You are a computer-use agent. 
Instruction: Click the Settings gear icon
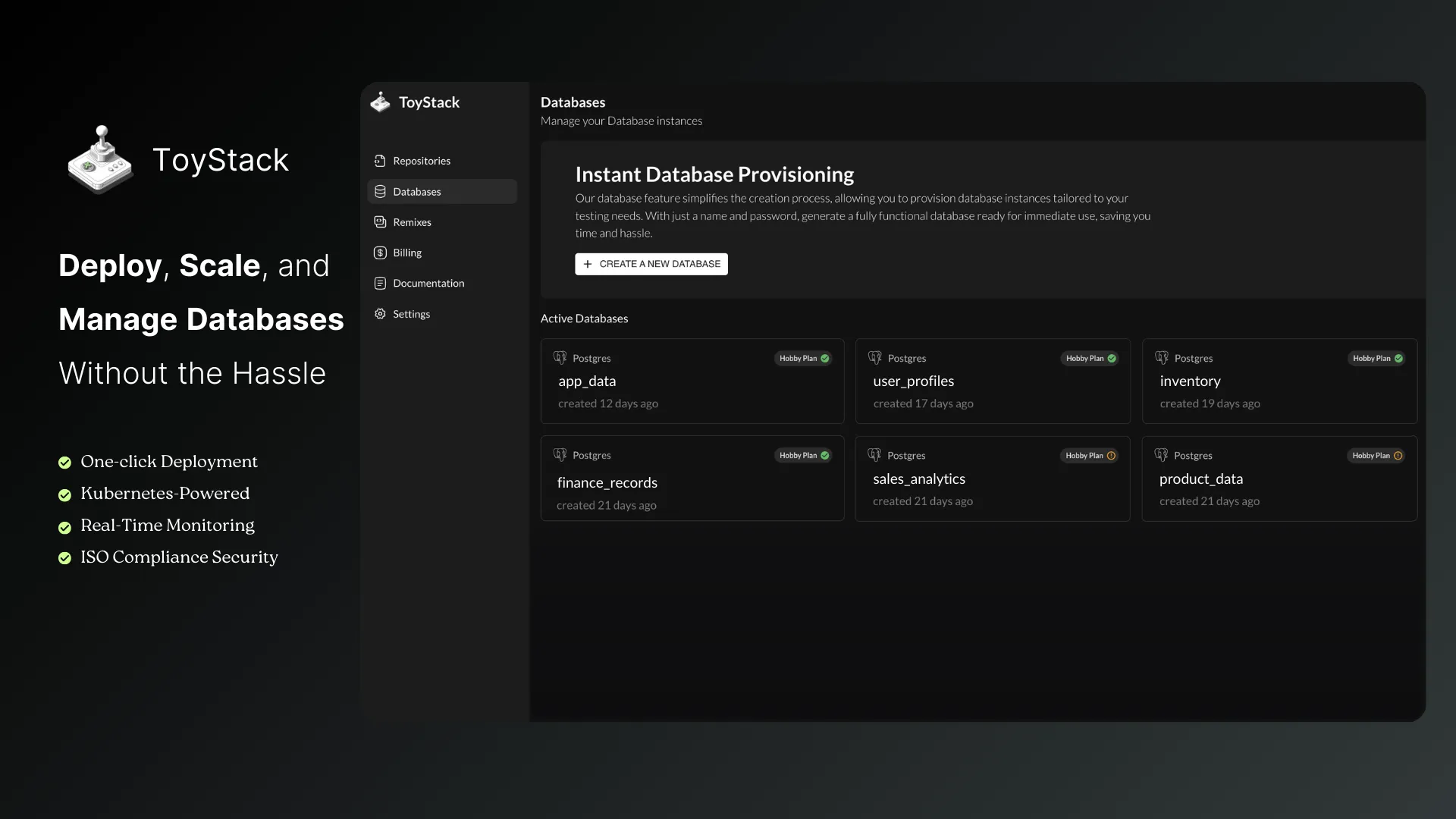coord(380,314)
